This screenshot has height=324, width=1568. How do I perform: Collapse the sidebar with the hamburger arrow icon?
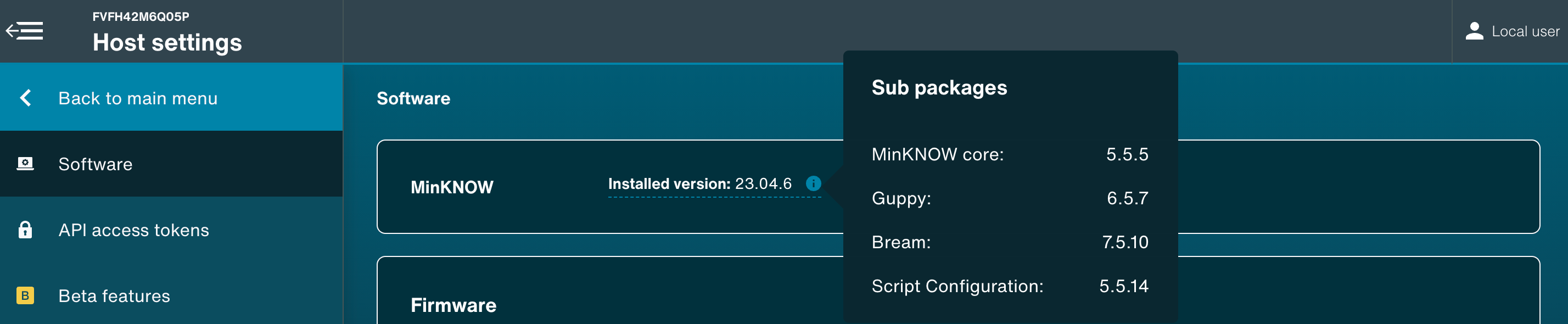24,30
